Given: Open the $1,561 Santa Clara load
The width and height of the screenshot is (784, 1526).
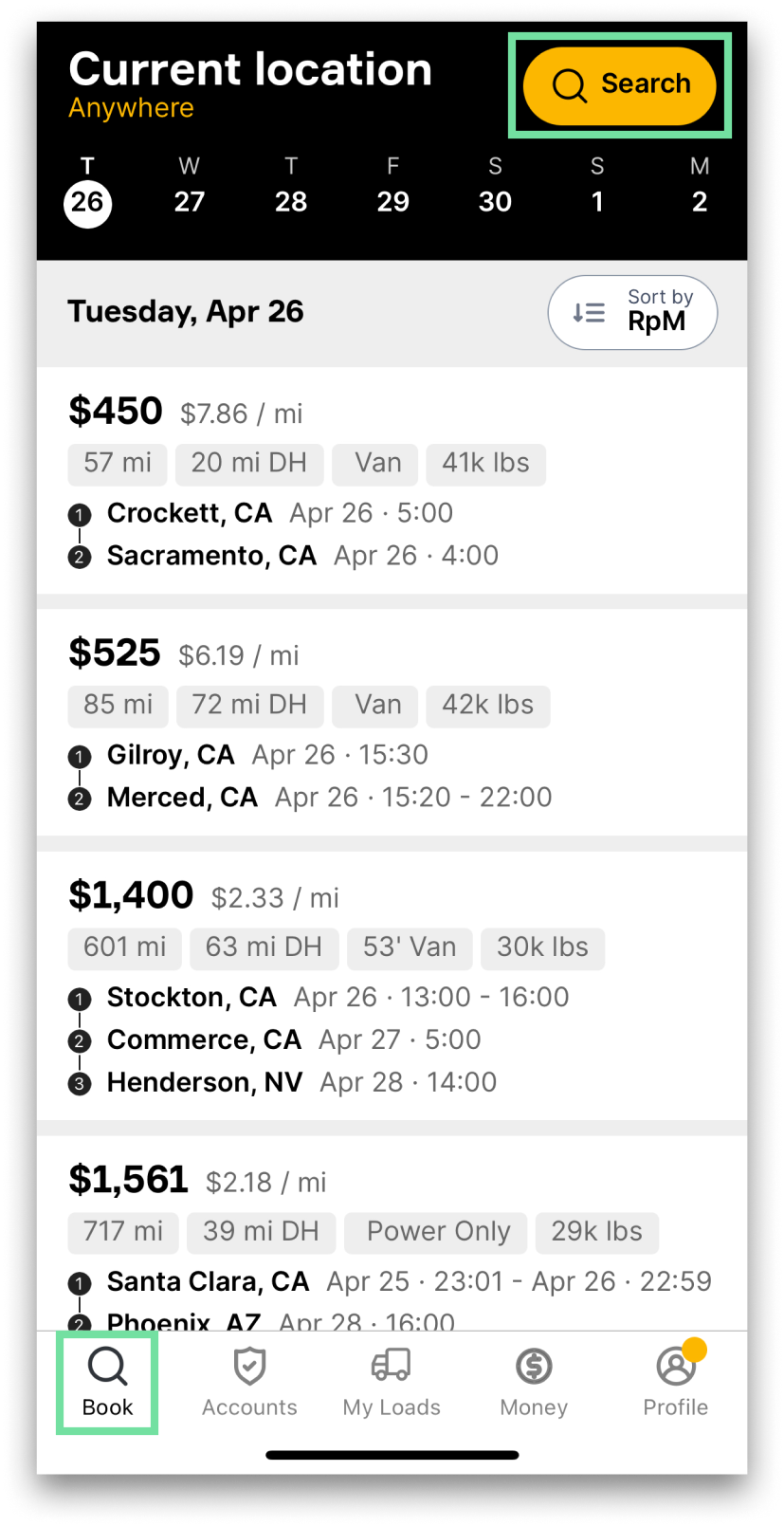Looking at the screenshot, I should pos(392,1233).
